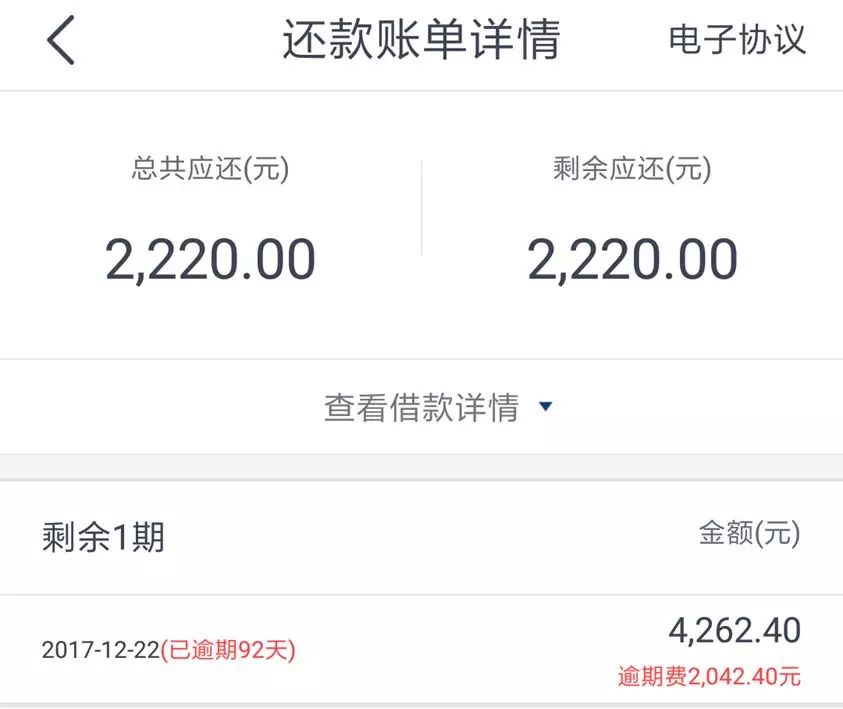Click the red 逾期费2,042.40元 overdue fee
843x709 pixels.
click(709, 677)
